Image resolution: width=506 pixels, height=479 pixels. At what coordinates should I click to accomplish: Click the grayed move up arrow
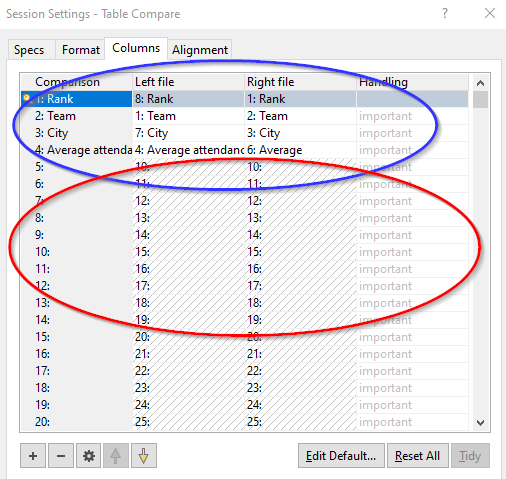[116, 455]
